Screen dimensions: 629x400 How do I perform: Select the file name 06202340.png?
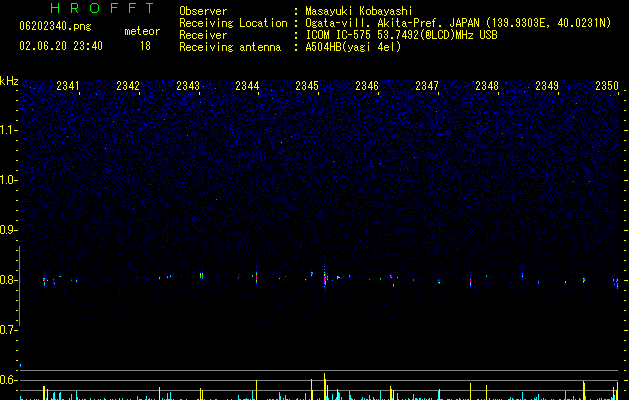(55, 27)
